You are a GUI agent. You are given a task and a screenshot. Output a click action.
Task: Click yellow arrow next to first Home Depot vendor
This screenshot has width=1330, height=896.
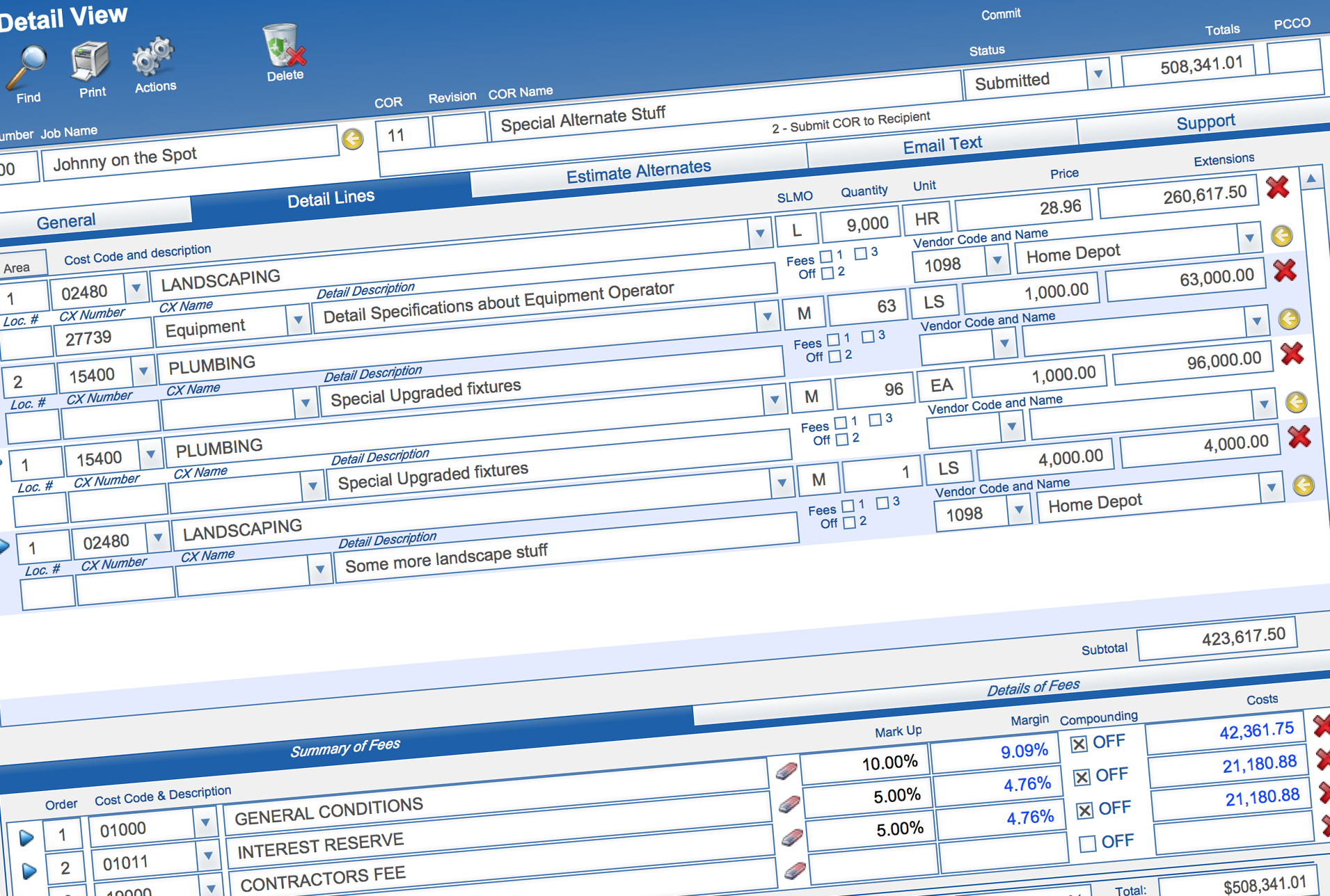point(1282,236)
